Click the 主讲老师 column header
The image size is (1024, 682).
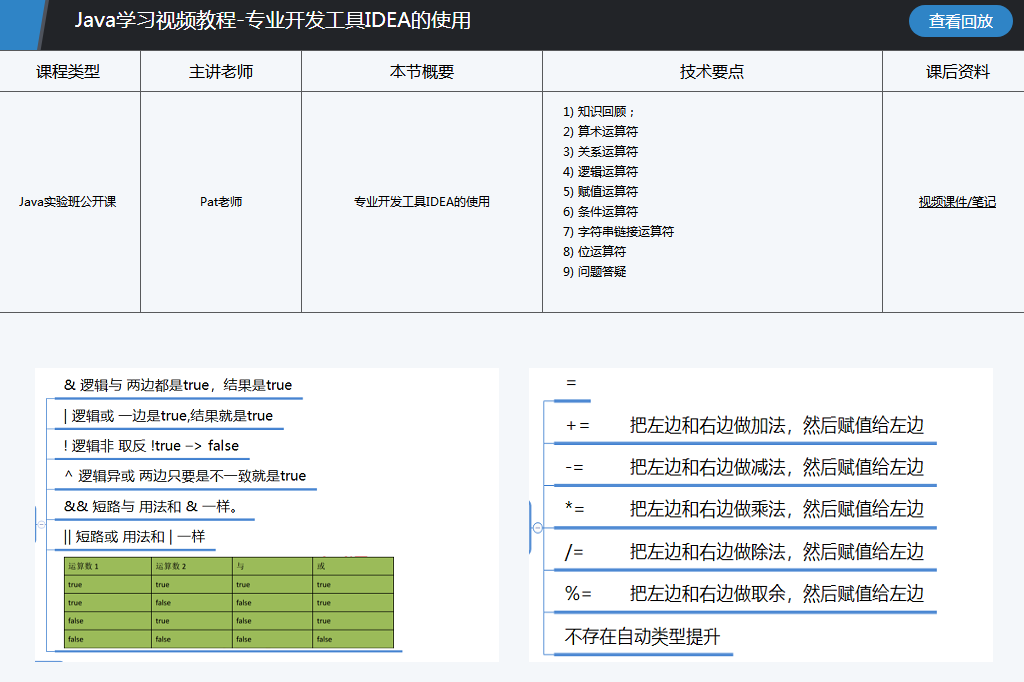(221, 72)
